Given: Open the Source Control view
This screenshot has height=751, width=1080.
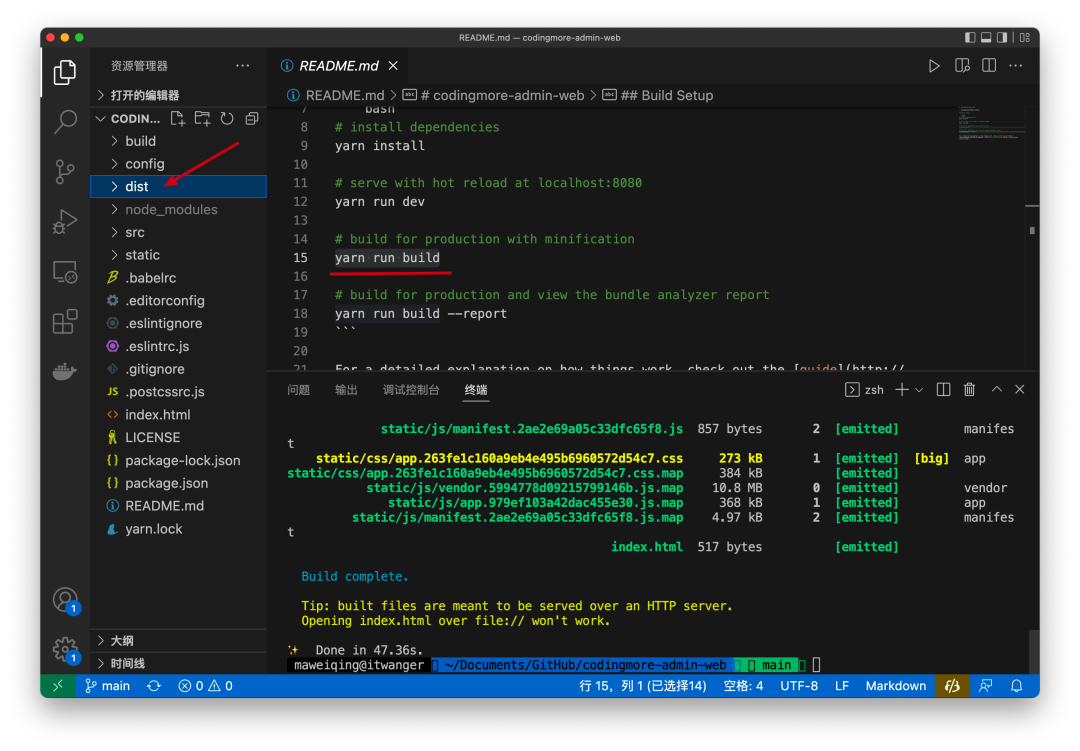Looking at the screenshot, I should pyautogui.click(x=65, y=172).
